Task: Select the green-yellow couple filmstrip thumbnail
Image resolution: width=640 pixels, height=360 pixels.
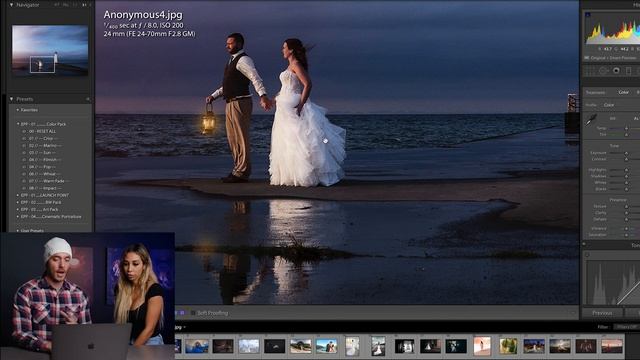Action: [508, 346]
